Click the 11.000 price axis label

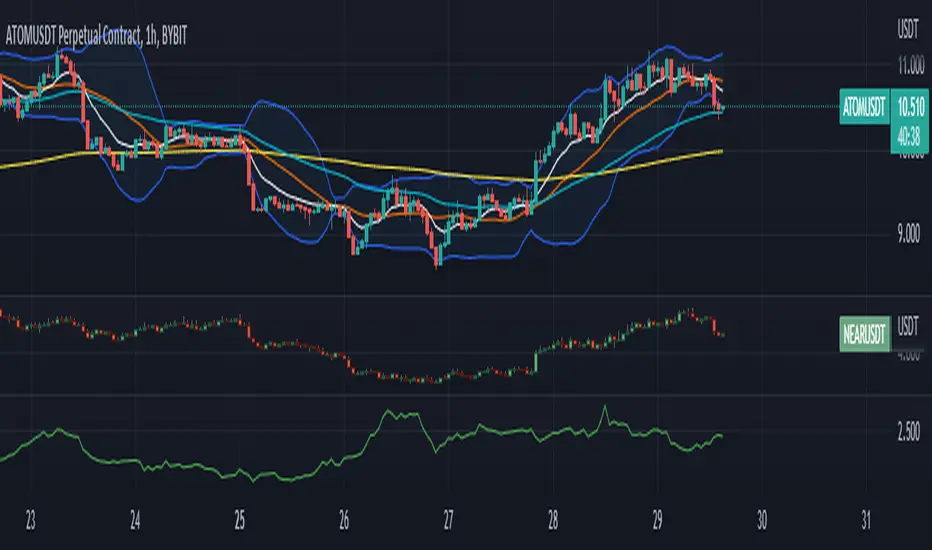pyautogui.click(x=911, y=65)
